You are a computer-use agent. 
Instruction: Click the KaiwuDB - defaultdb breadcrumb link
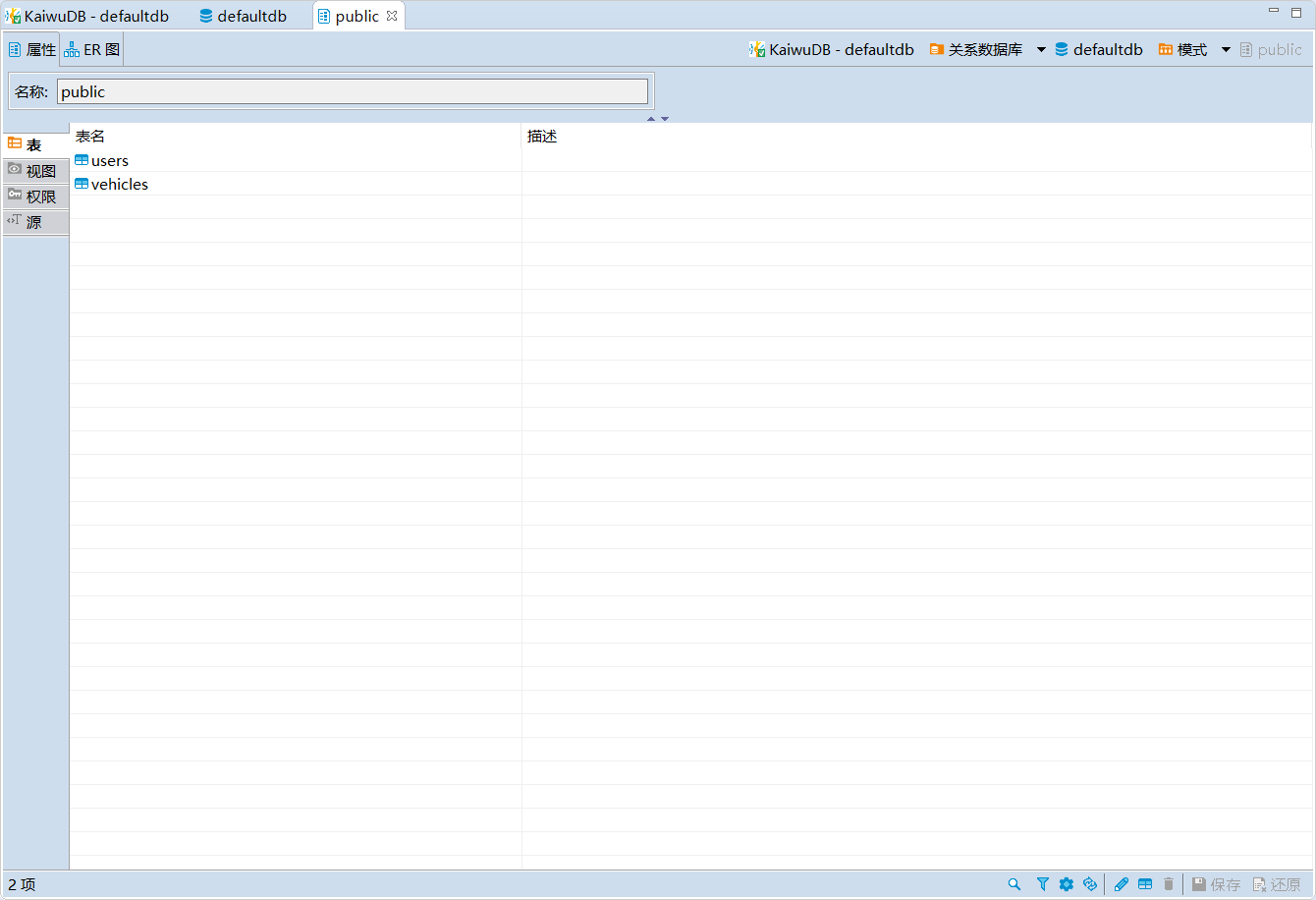pyautogui.click(x=832, y=50)
